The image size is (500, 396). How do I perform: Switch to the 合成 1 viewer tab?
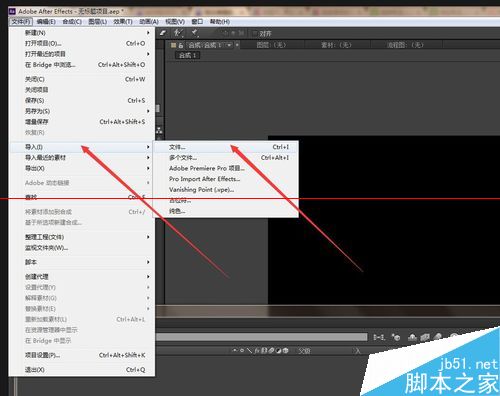pyautogui.click(x=188, y=55)
